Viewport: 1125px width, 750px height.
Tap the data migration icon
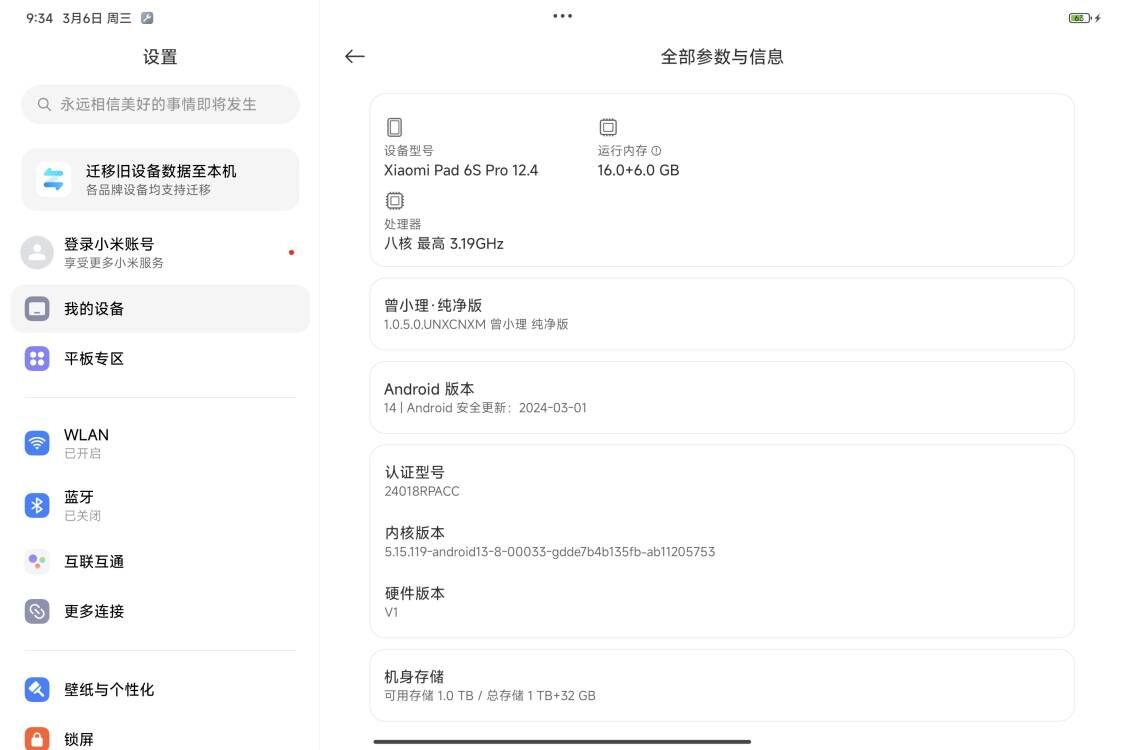(x=53, y=179)
